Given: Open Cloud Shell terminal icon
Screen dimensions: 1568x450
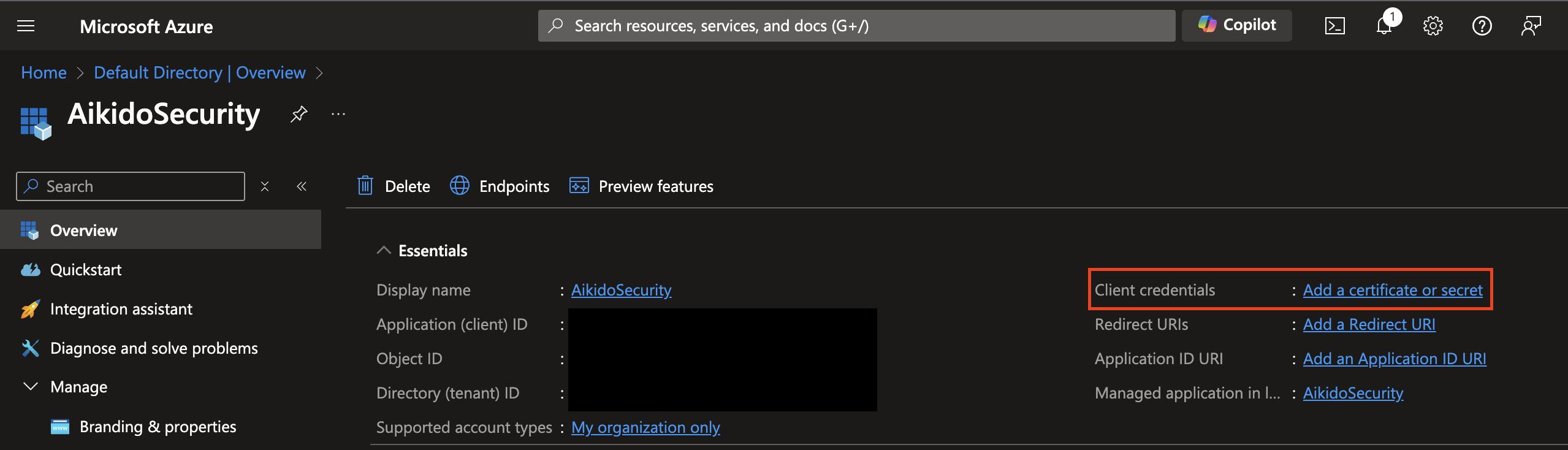Looking at the screenshot, I should [1335, 26].
